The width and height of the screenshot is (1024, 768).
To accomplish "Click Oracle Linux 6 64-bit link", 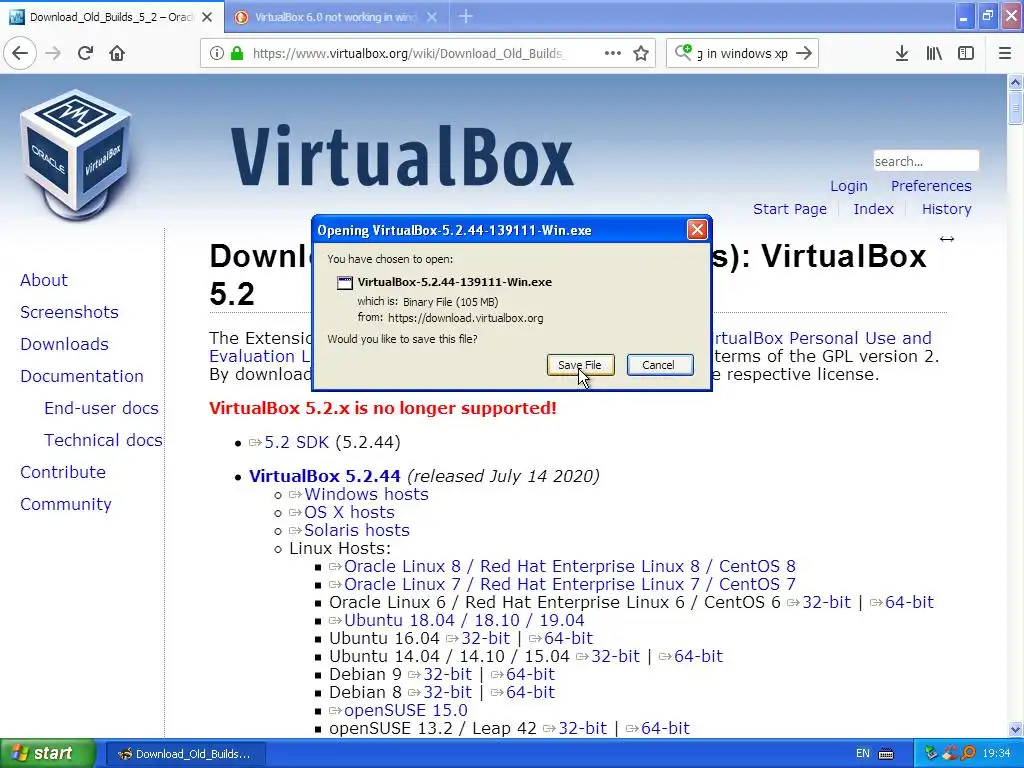I will coord(909,602).
